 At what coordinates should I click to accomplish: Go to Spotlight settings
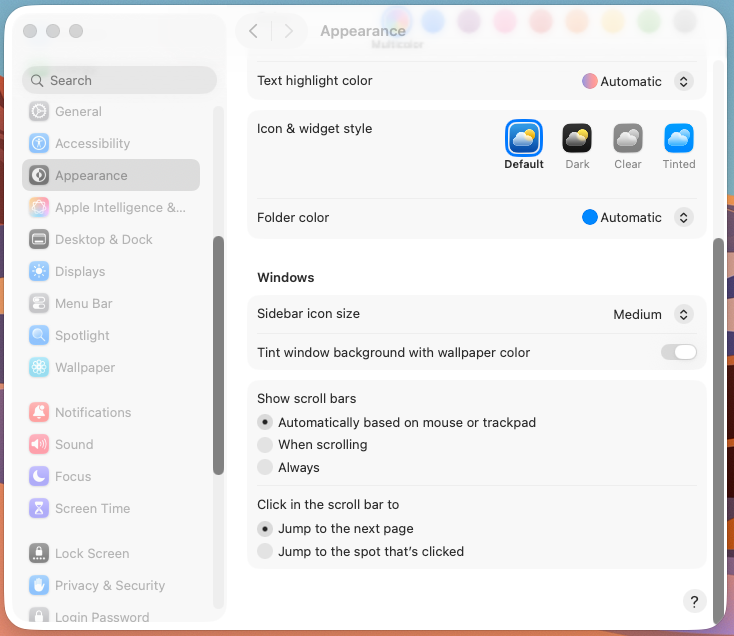(x=82, y=336)
